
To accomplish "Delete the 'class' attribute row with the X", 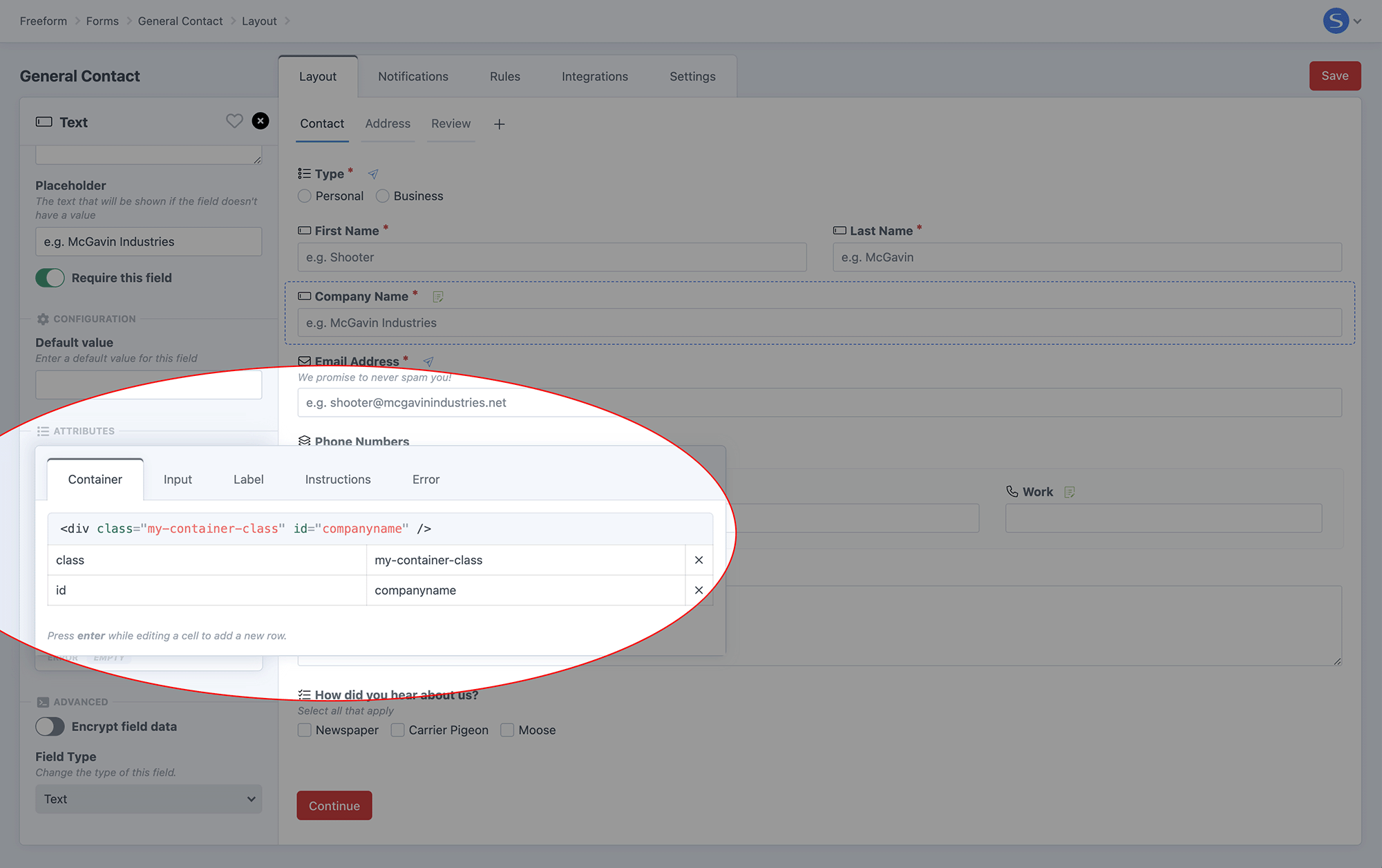I will tap(699, 560).
